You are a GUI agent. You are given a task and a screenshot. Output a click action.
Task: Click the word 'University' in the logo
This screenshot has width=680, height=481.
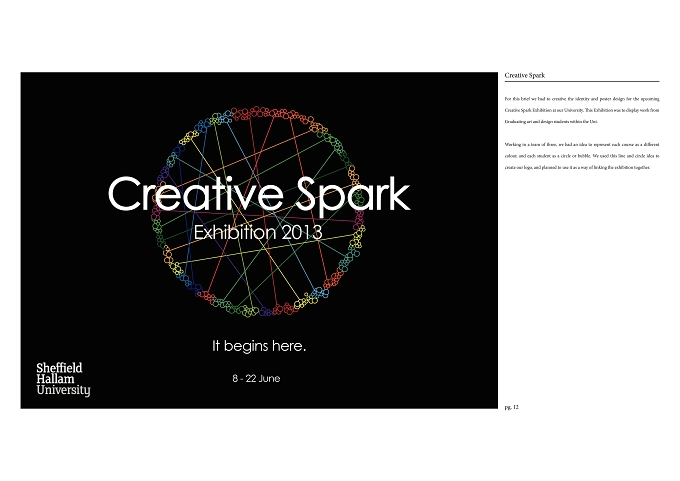(x=63, y=390)
